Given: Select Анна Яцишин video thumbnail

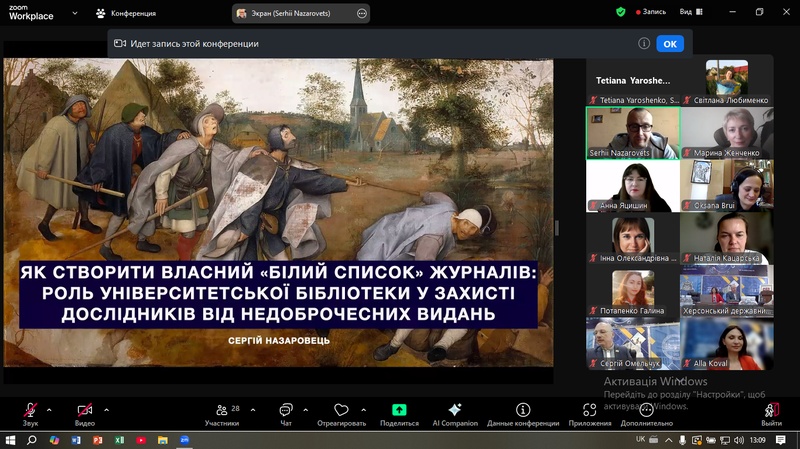Looking at the screenshot, I should point(633,186).
